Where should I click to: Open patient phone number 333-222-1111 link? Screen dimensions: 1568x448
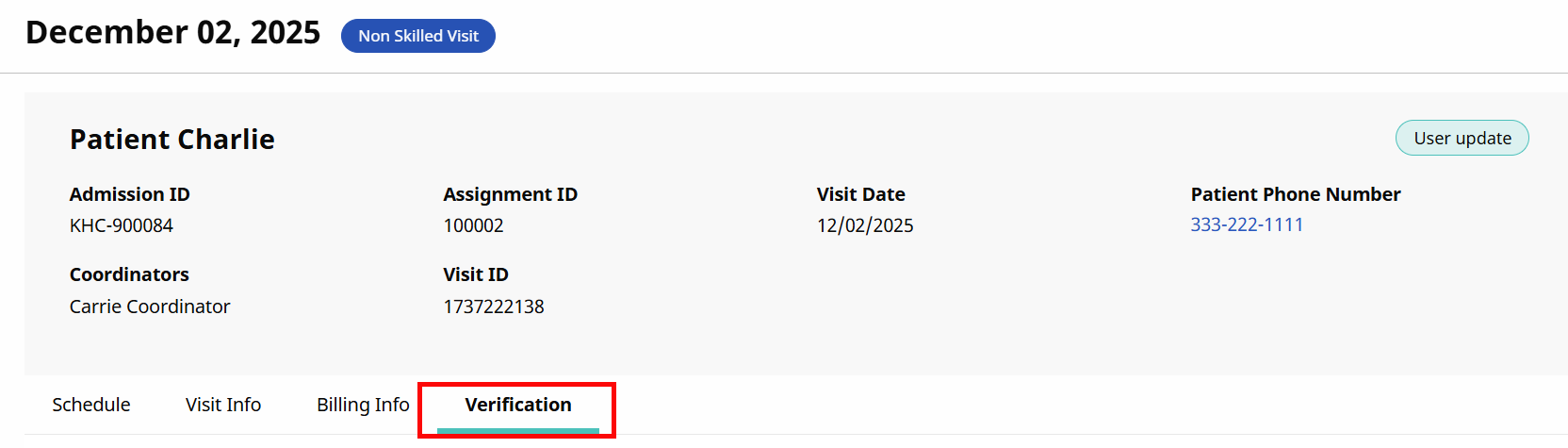coord(1247,224)
